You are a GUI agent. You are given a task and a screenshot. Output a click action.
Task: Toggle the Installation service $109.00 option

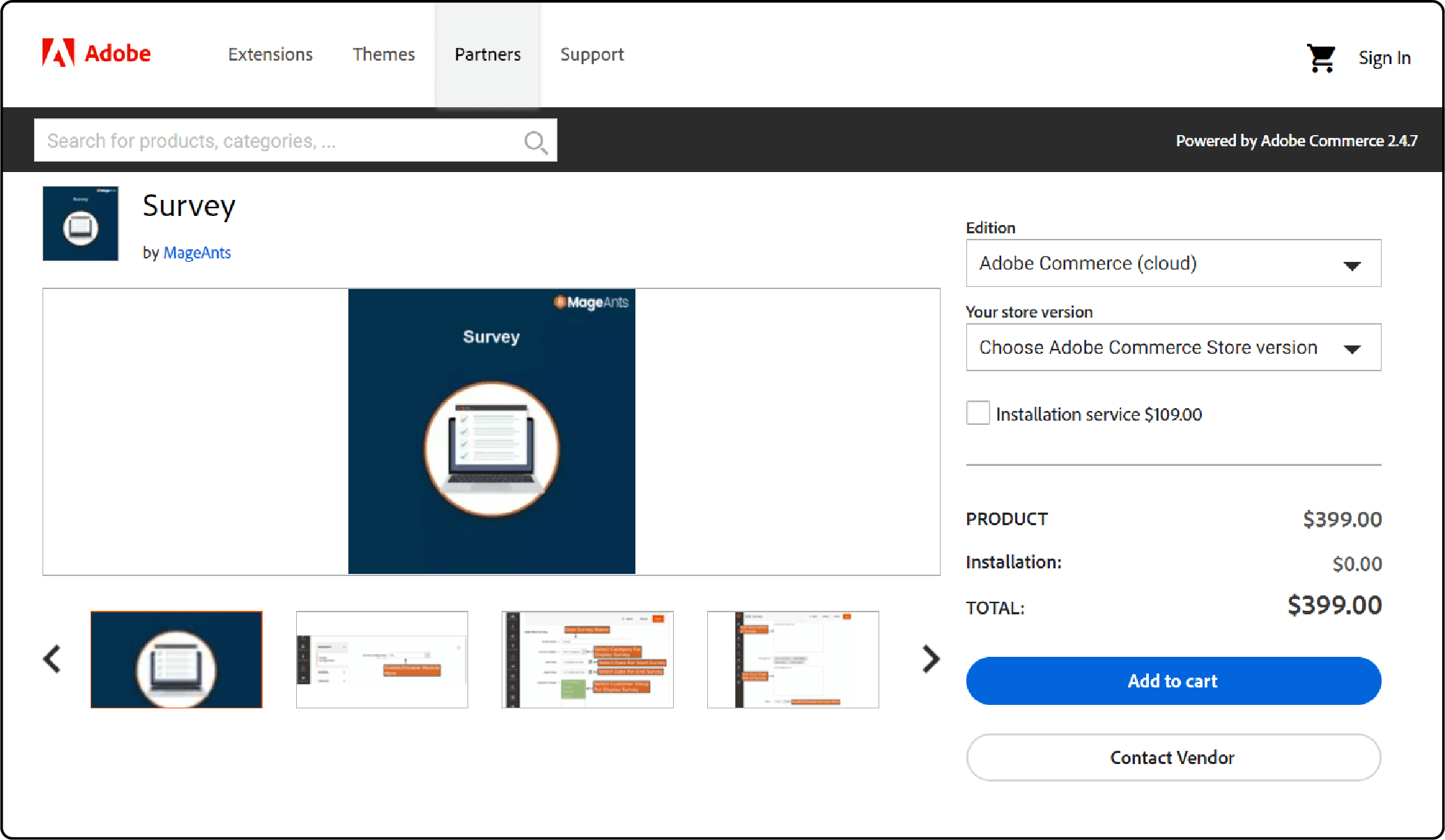(x=979, y=413)
